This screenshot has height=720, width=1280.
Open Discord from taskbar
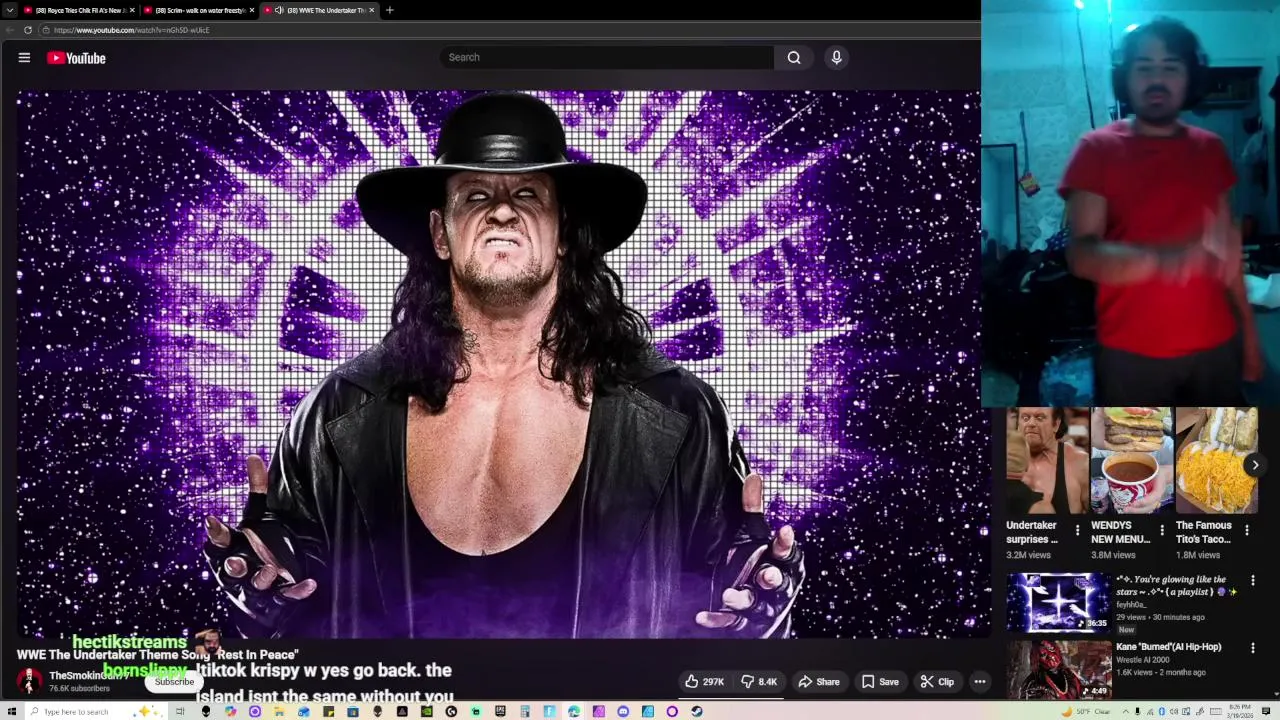tap(623, 711)
